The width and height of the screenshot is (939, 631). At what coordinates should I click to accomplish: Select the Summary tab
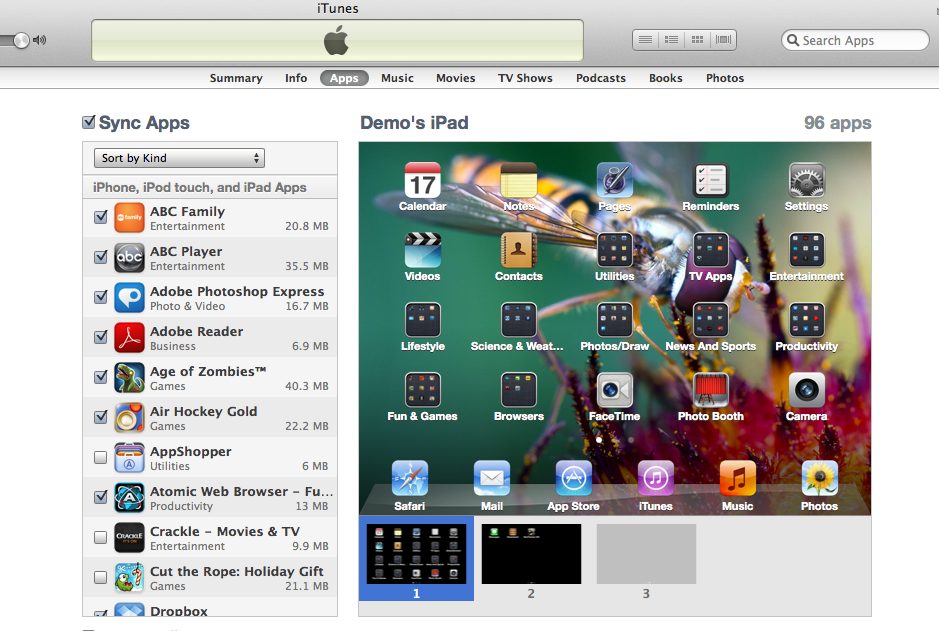tap(236, 78)
